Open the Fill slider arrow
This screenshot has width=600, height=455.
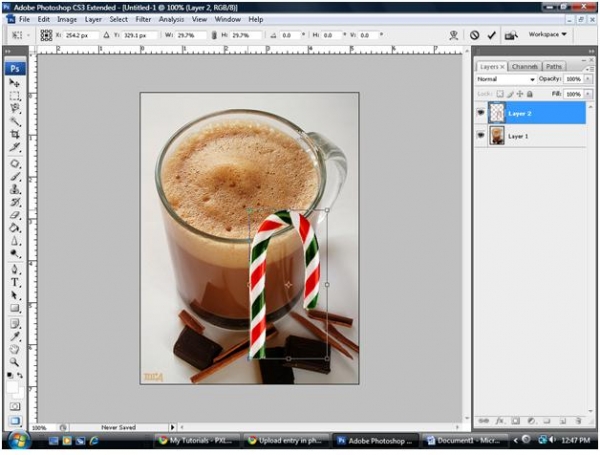point(588,94)
